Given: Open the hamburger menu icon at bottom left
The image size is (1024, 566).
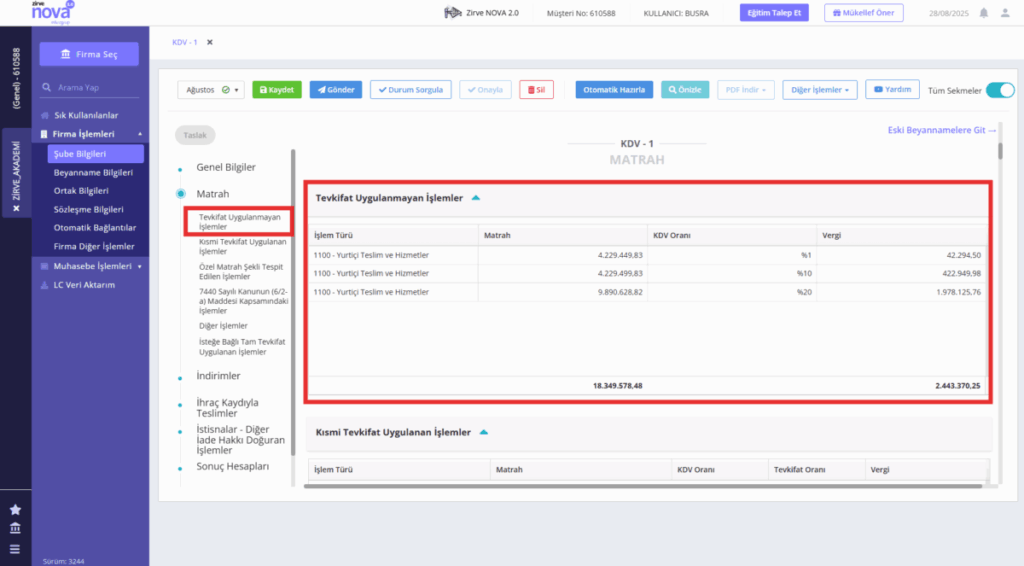Looking at the screenshot, I should point(15,549).
